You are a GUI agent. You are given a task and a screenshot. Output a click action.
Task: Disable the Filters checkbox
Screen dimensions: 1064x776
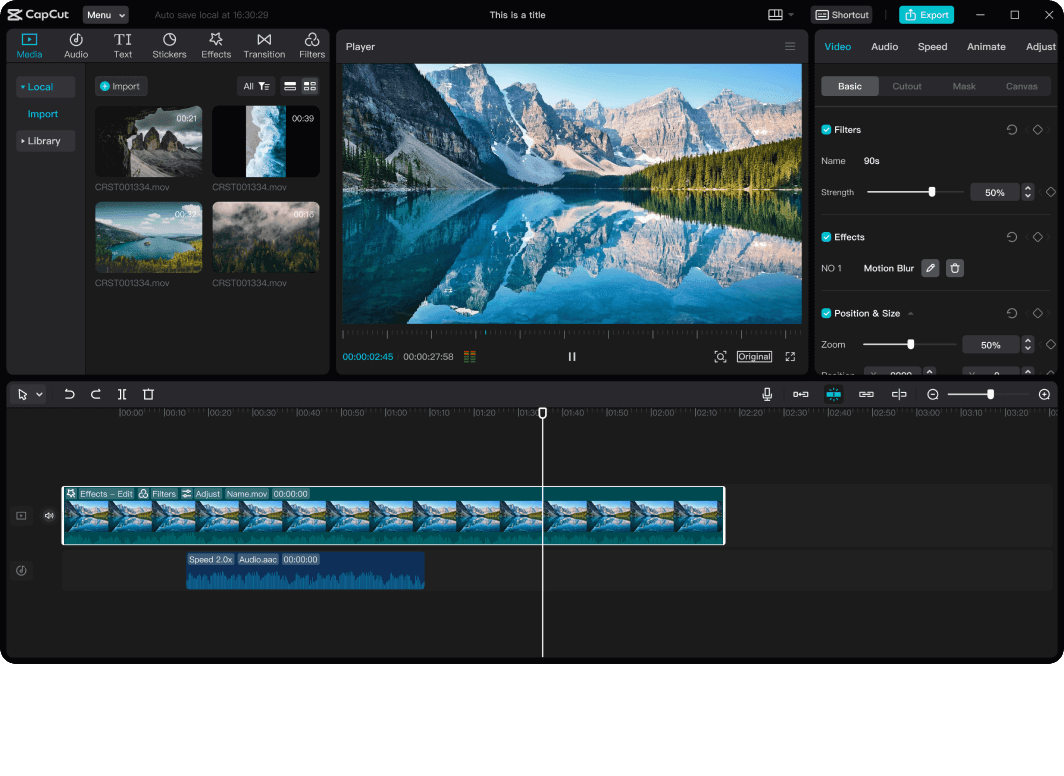pos(826,130)
